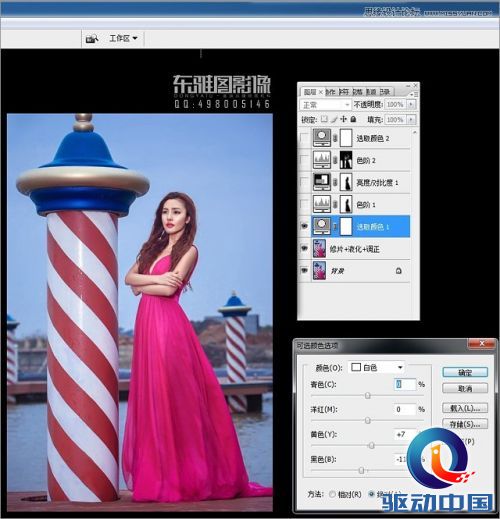Close the tab via the X beside 图层
Screen dimensions: 500x519
coord(321,92)
